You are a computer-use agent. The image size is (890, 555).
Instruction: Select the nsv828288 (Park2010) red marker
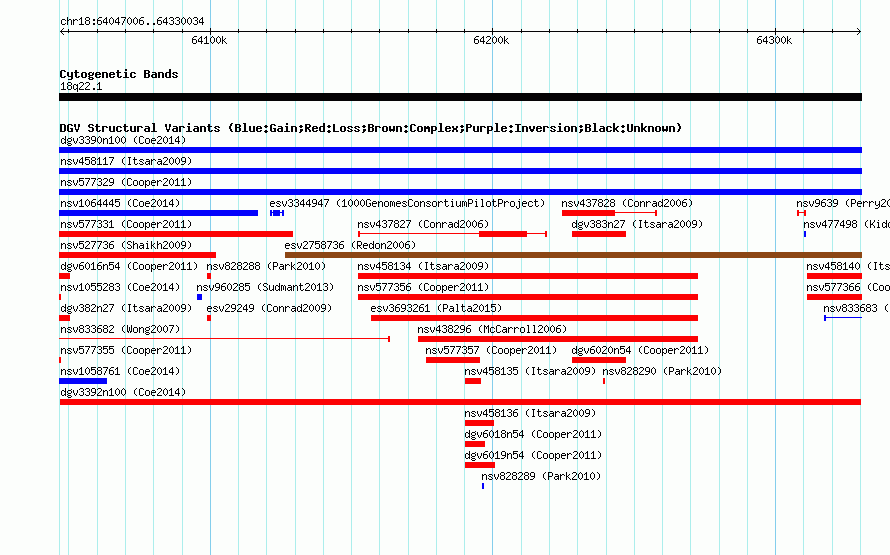pos(209,276)
